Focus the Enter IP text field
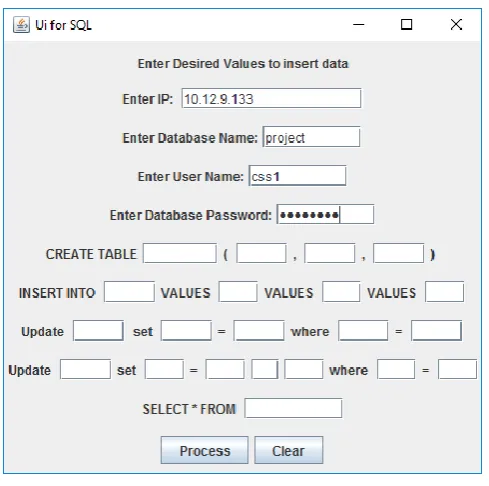This screenshot has width=489, height=486. (271, 98)
